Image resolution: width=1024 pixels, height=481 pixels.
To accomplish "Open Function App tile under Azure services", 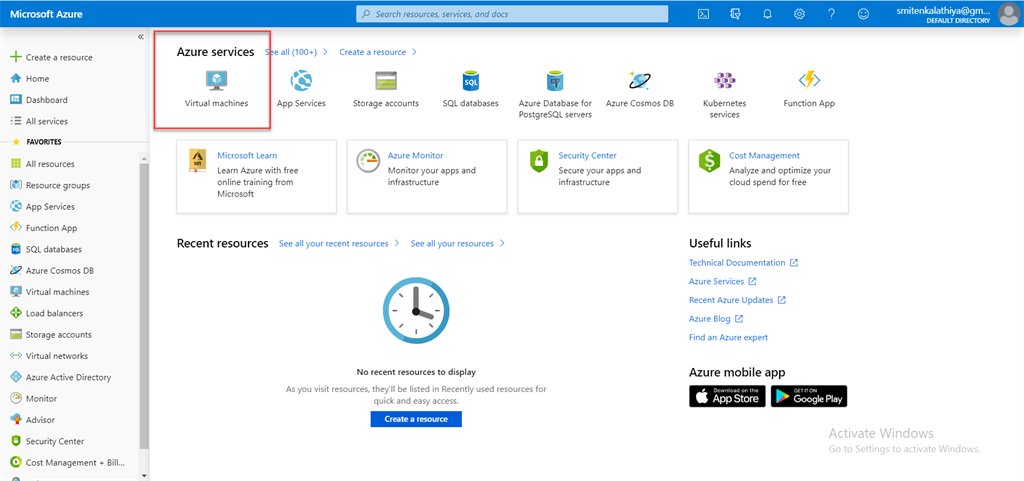I will pyautogui.click(x=809, y=89).
